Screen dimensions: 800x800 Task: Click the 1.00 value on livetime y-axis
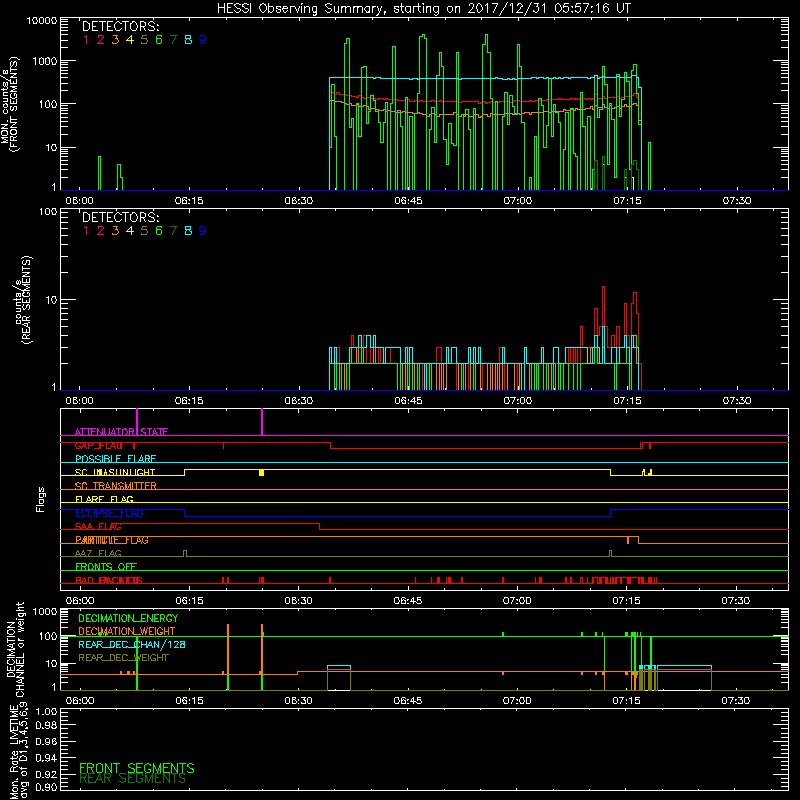point(46,712)
